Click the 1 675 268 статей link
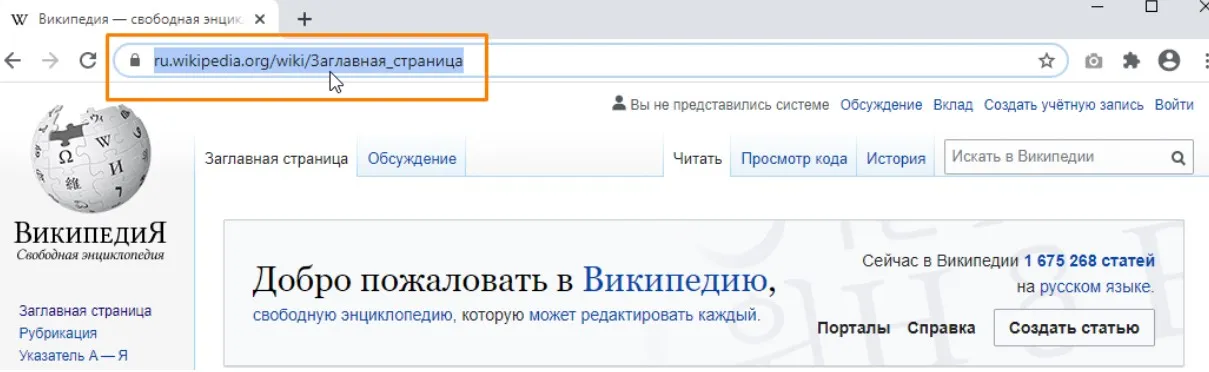The height and width of the screenshot is (372, 1209). 1089,261
